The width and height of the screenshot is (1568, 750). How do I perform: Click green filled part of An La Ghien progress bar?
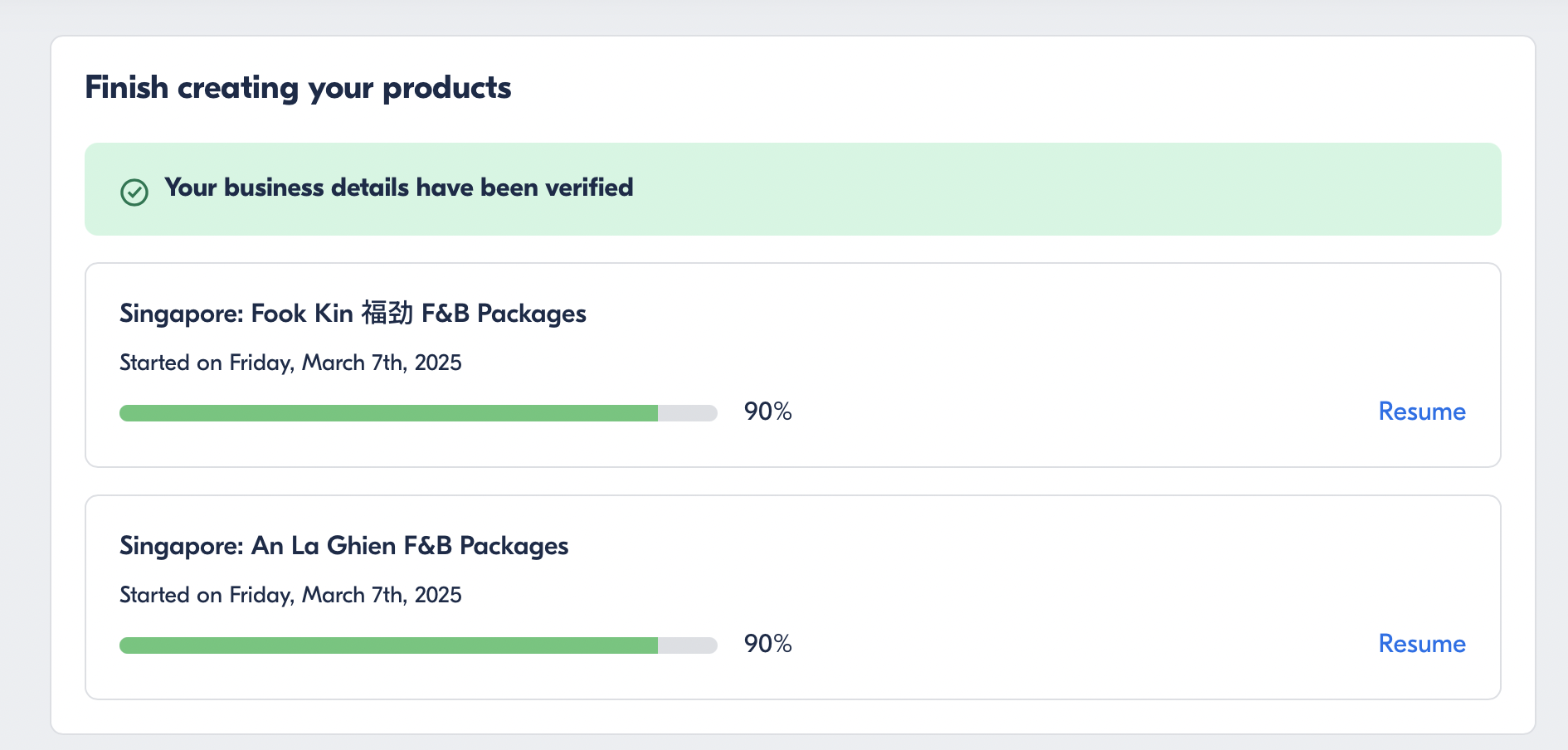pyautogui.click(x=388, y=645)
